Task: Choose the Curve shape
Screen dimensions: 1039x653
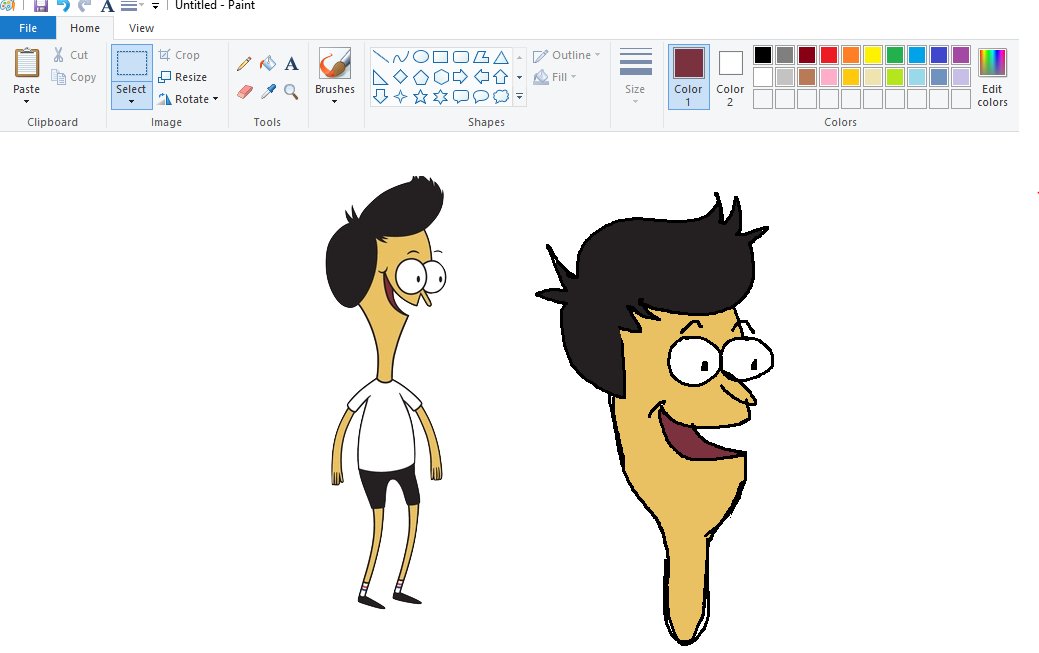Action: click(x=400, y=57)
